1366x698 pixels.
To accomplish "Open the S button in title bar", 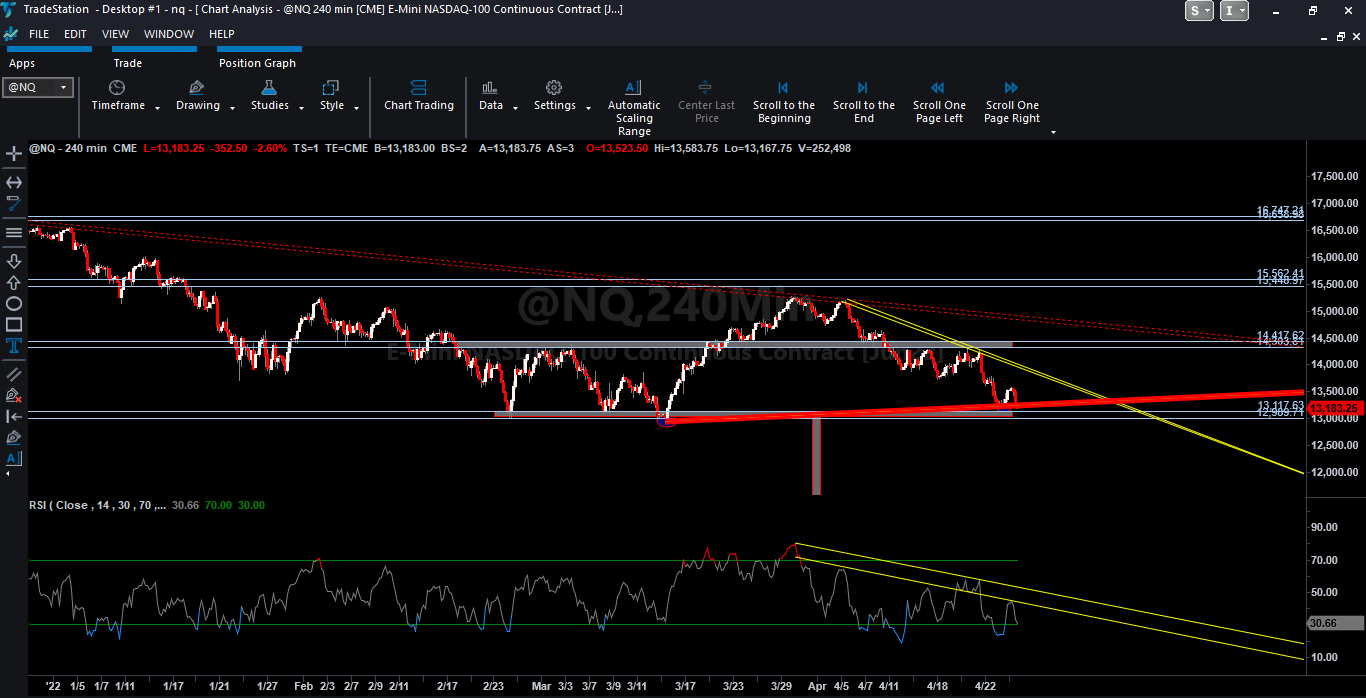I will [1198, 11].
